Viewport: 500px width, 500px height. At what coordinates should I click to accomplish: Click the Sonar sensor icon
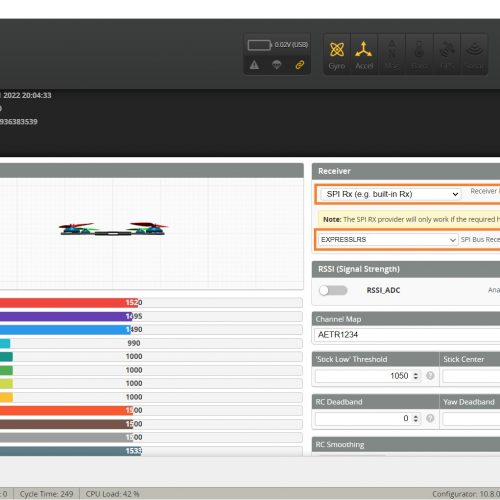point(474,54)
